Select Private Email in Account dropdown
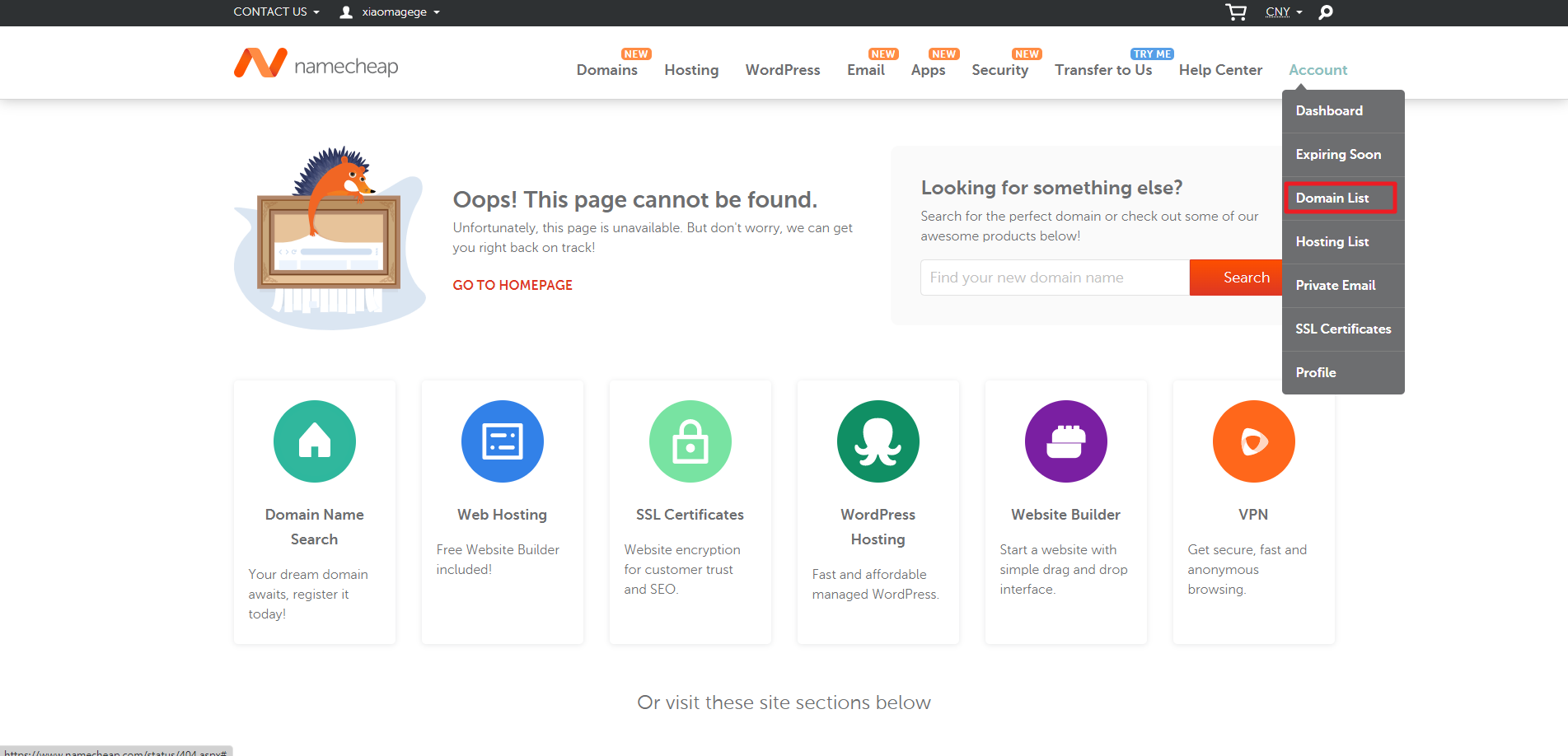Viewport: 1568px width, 756px height. 1343,286
